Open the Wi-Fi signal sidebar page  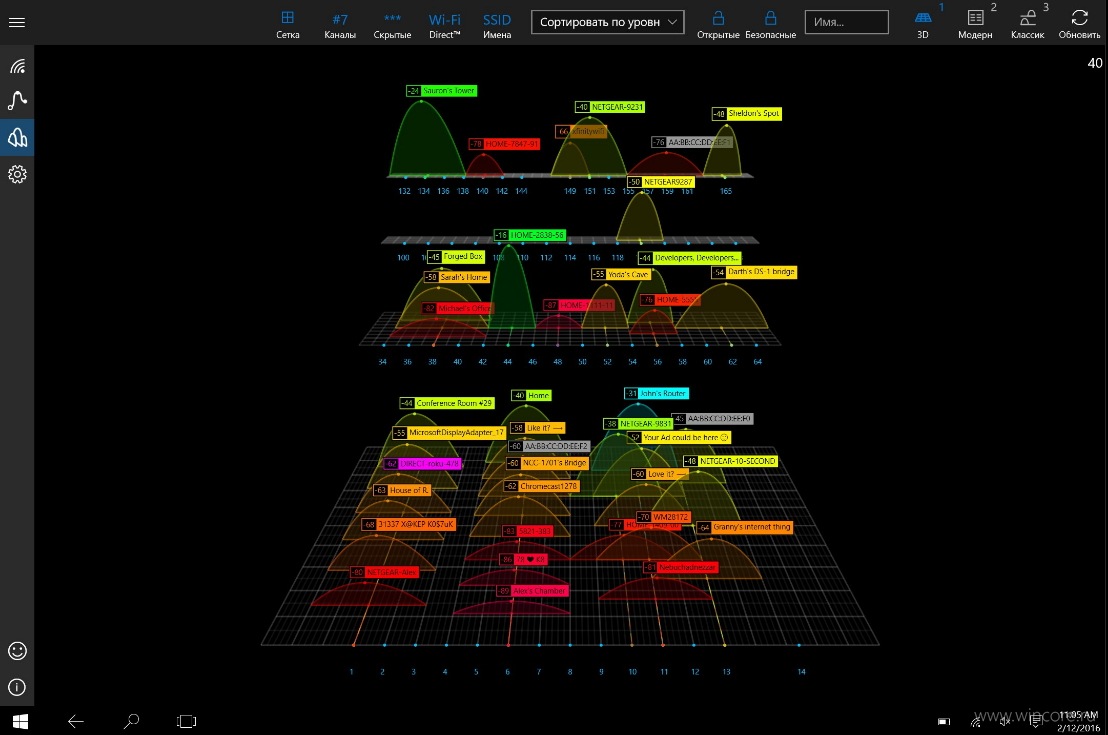17,66
